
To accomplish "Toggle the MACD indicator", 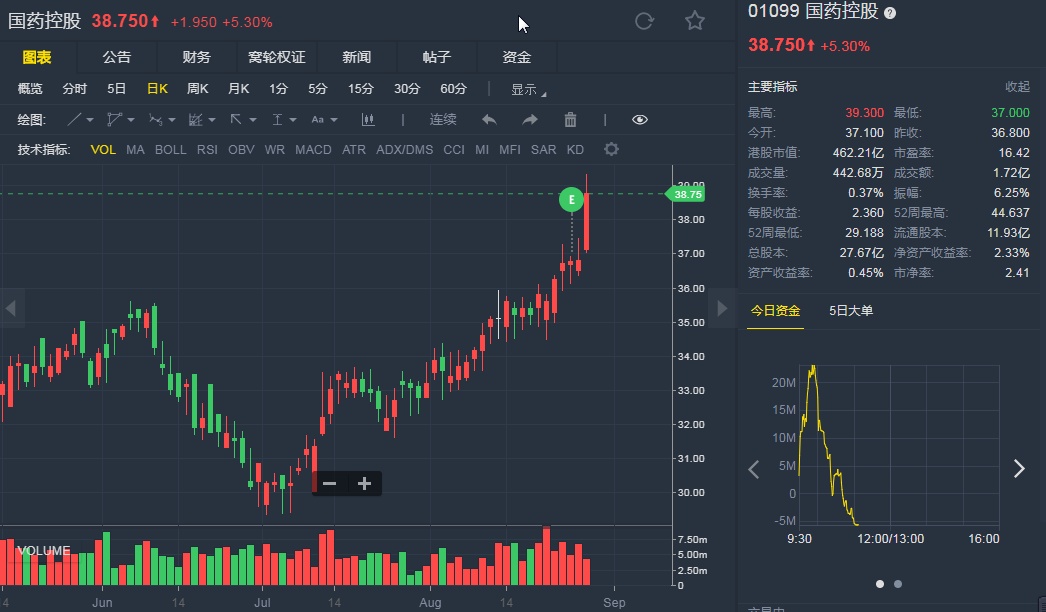I will pyautogui.click(x=313, y=149).
